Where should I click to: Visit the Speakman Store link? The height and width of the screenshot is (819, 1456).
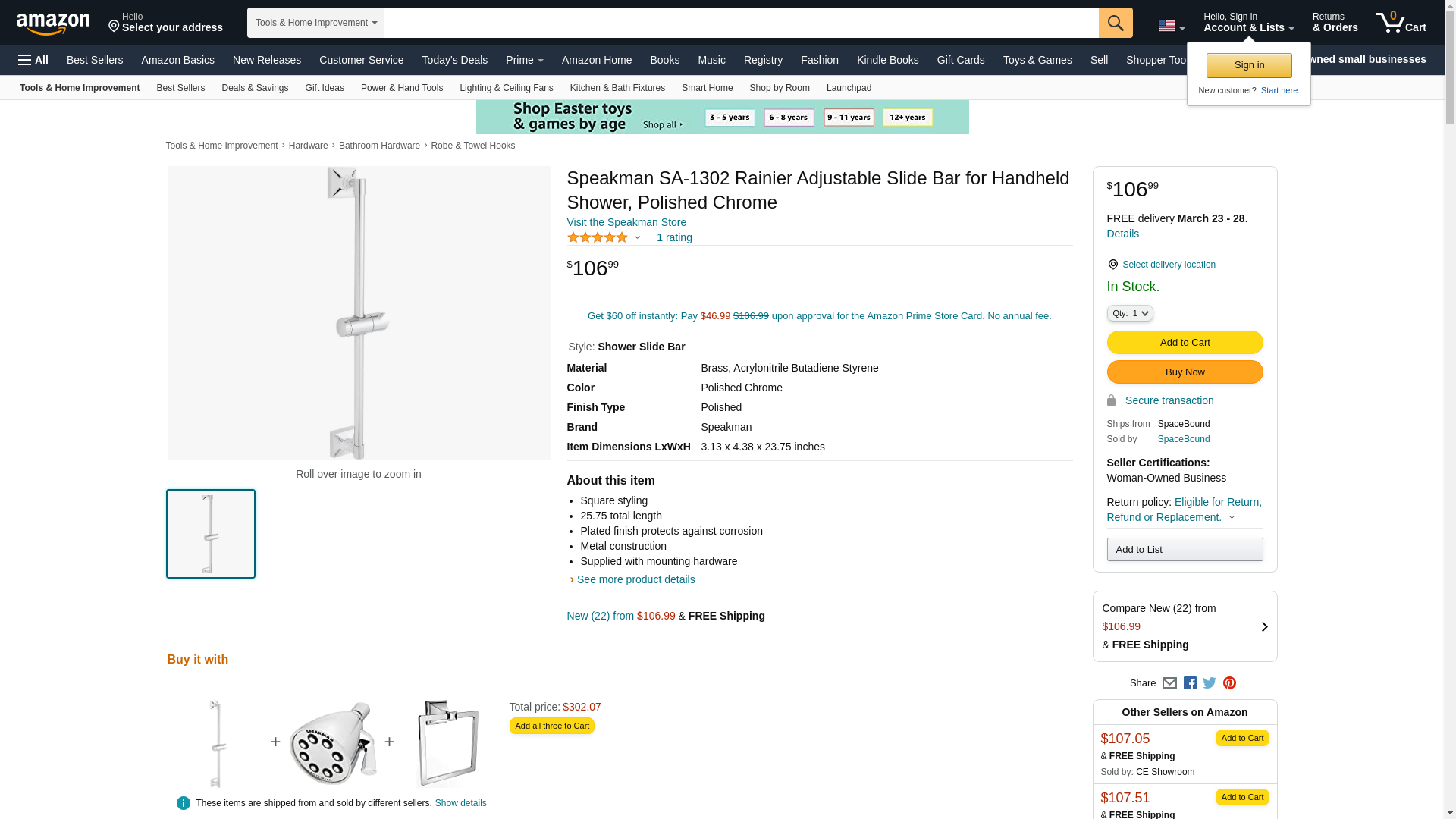point(626,222)
